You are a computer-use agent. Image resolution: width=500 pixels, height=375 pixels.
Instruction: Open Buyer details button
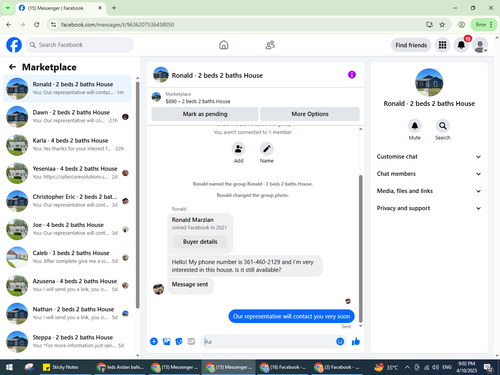coord(200,242)
